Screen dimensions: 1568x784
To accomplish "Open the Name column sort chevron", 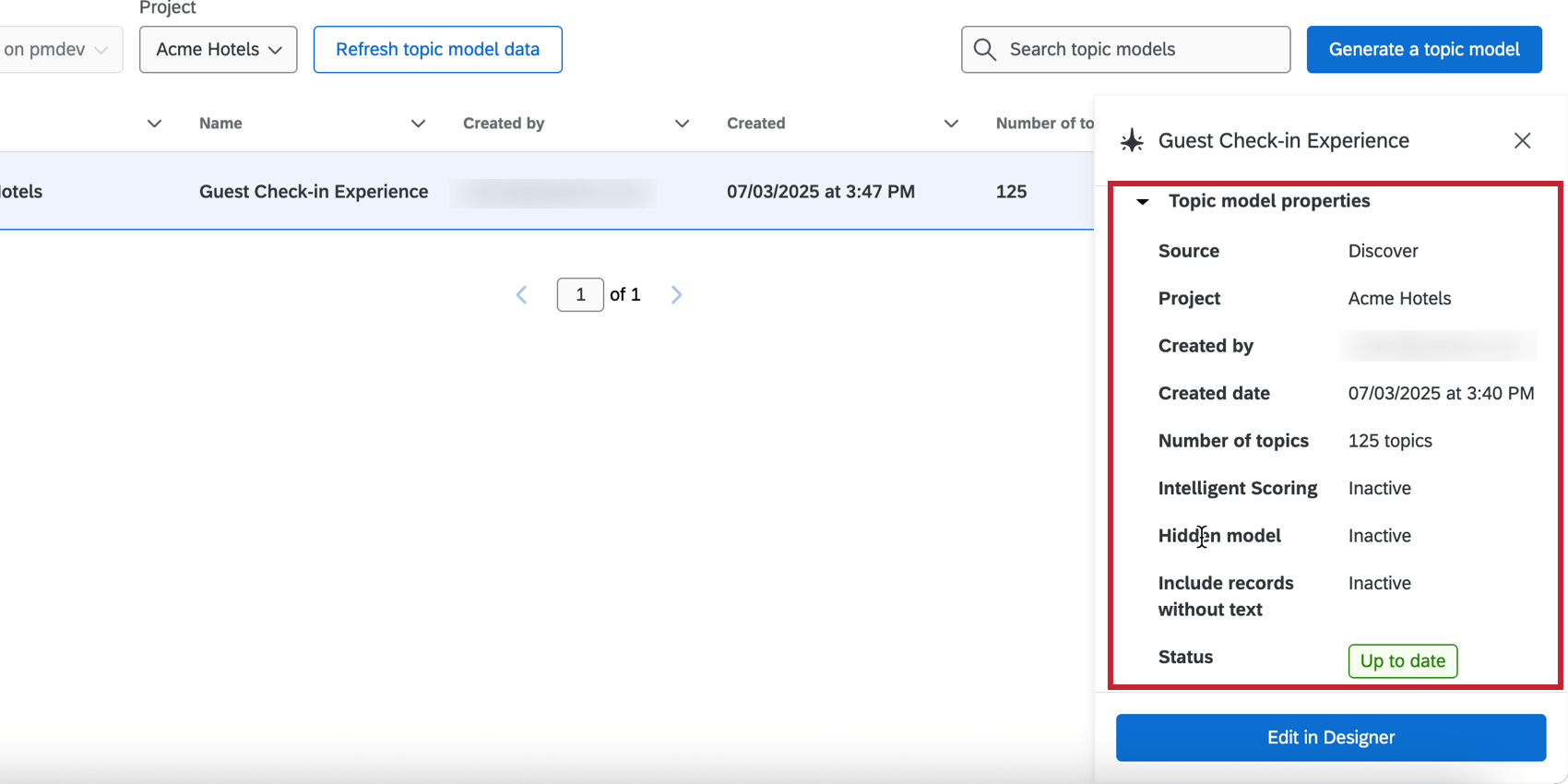I will point(418,124).
